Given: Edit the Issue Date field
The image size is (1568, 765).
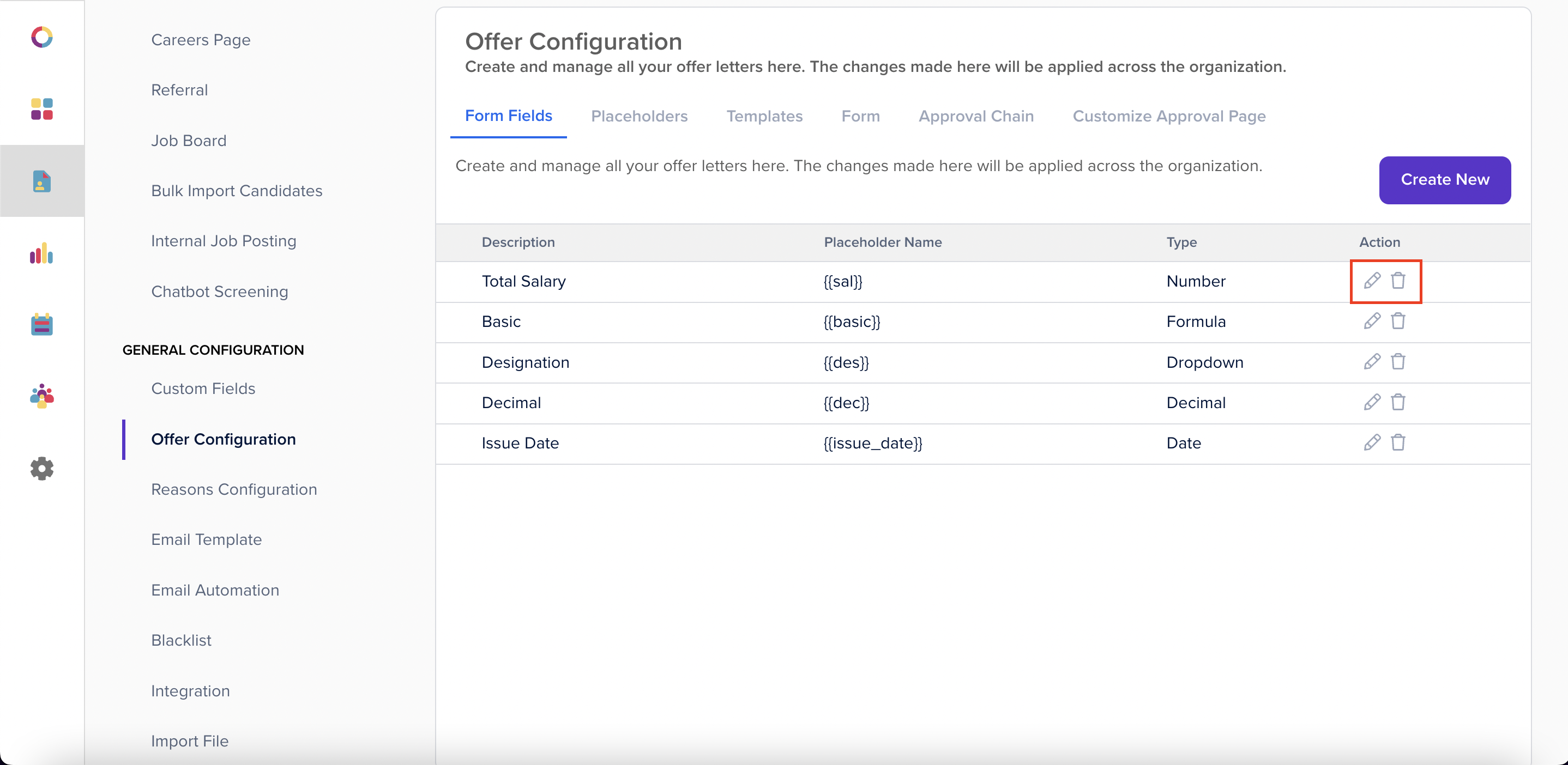Looking at the screenshot, I should coord(1372,442).
